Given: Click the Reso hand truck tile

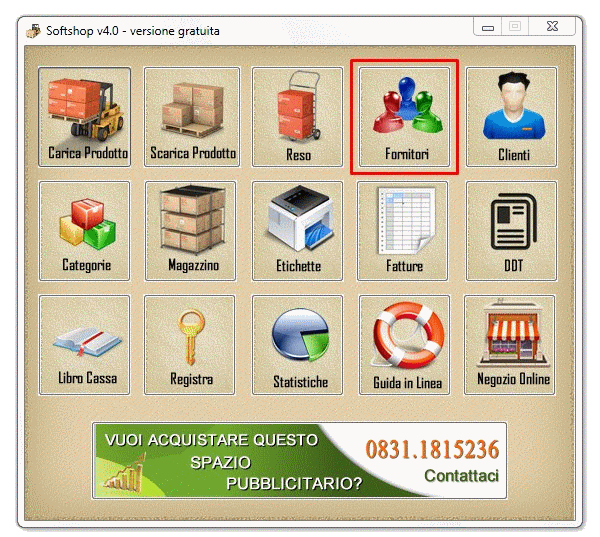Looking at the screenshot, I should click(x=297, y=117).
